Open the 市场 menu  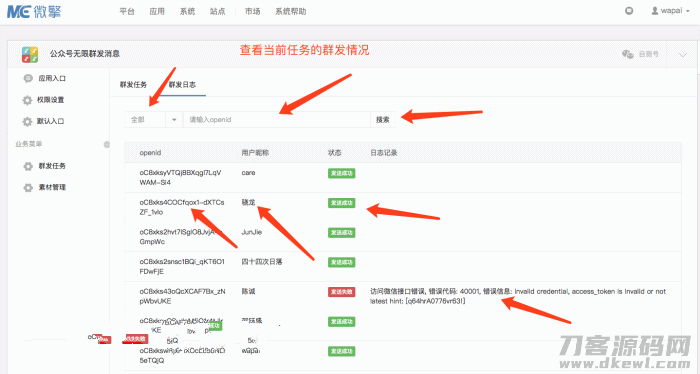(253, 11)
